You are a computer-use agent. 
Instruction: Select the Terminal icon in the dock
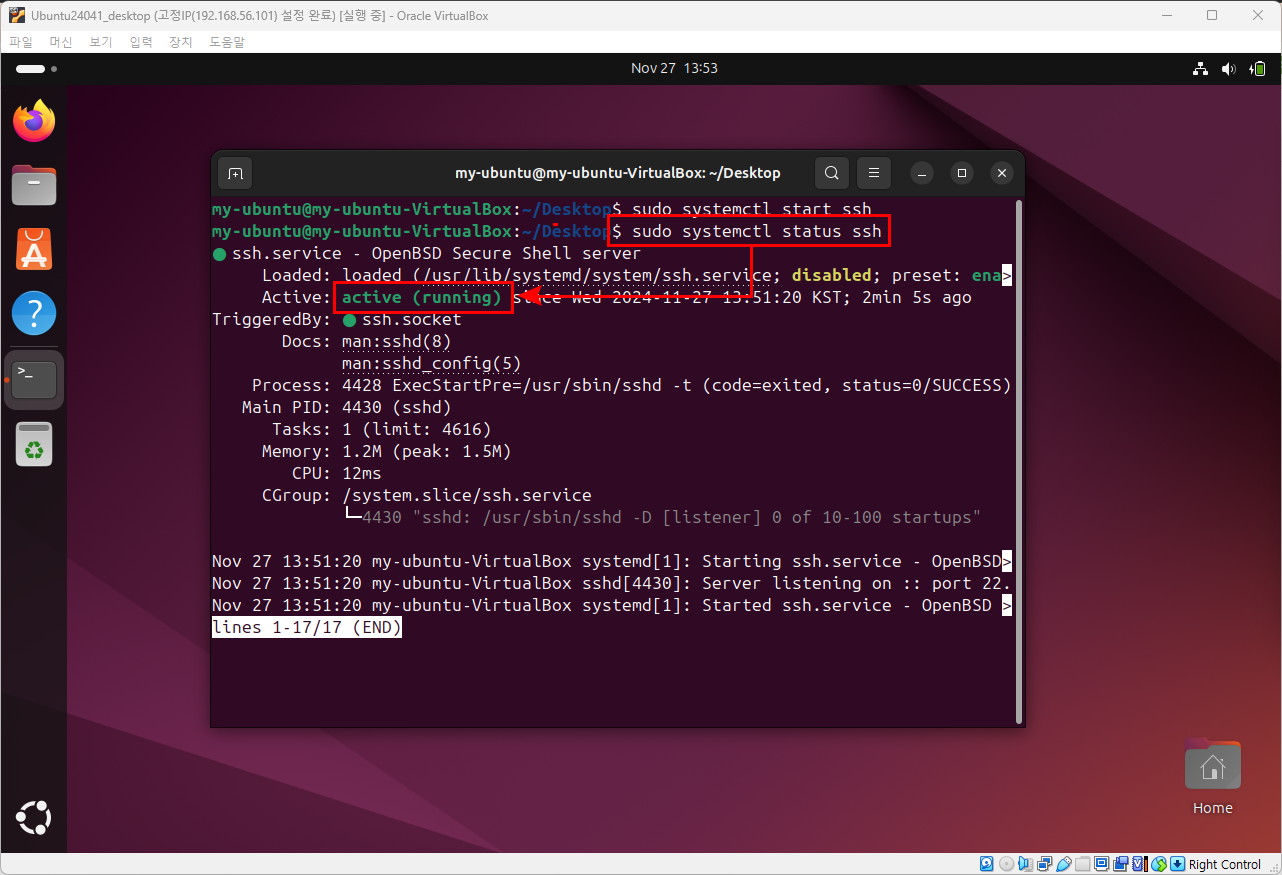(34, 379)
